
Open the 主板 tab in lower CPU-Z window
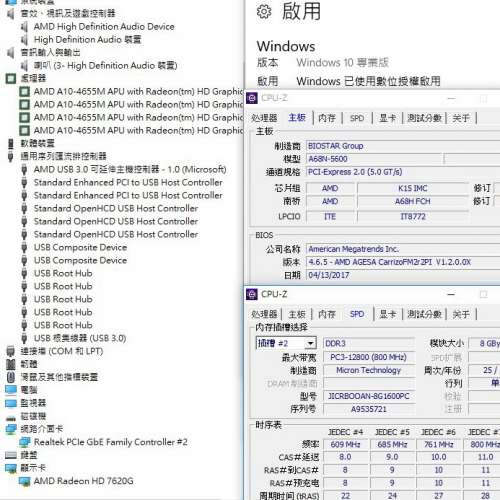pyautogui.click(x=297, y=314)
